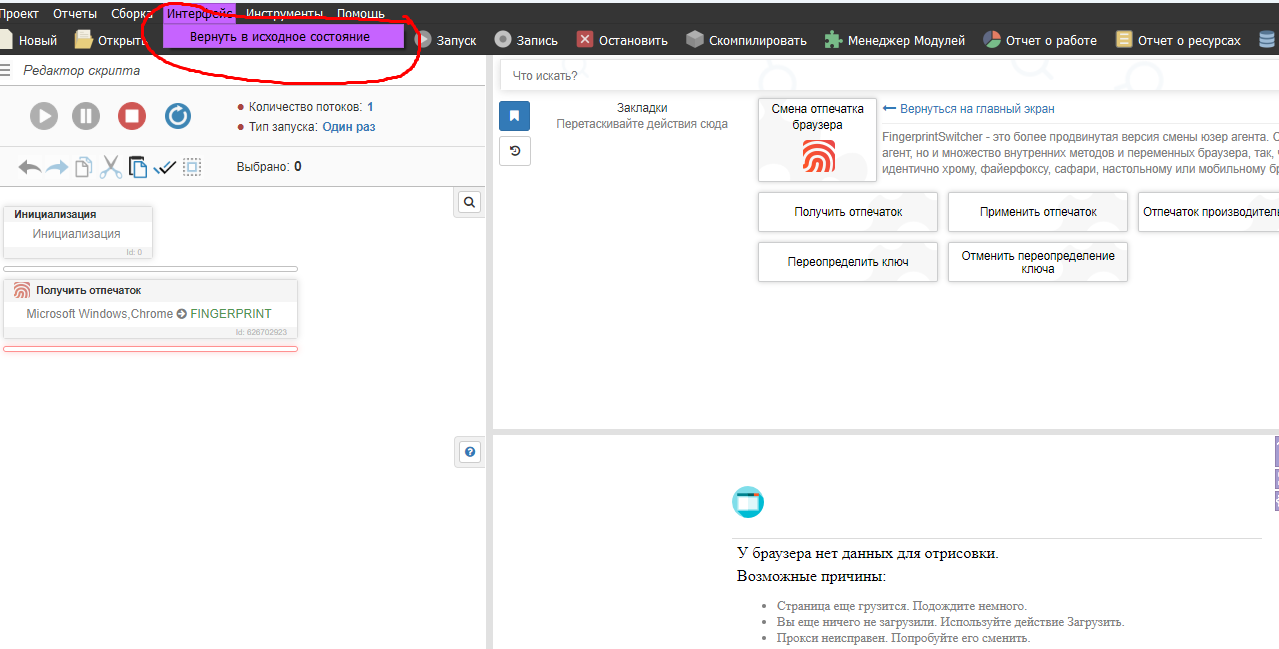Change launch type 'Один раз'
Viewport: 1279px width, 649px height.
pyautogui.click(x=348, y=127)
